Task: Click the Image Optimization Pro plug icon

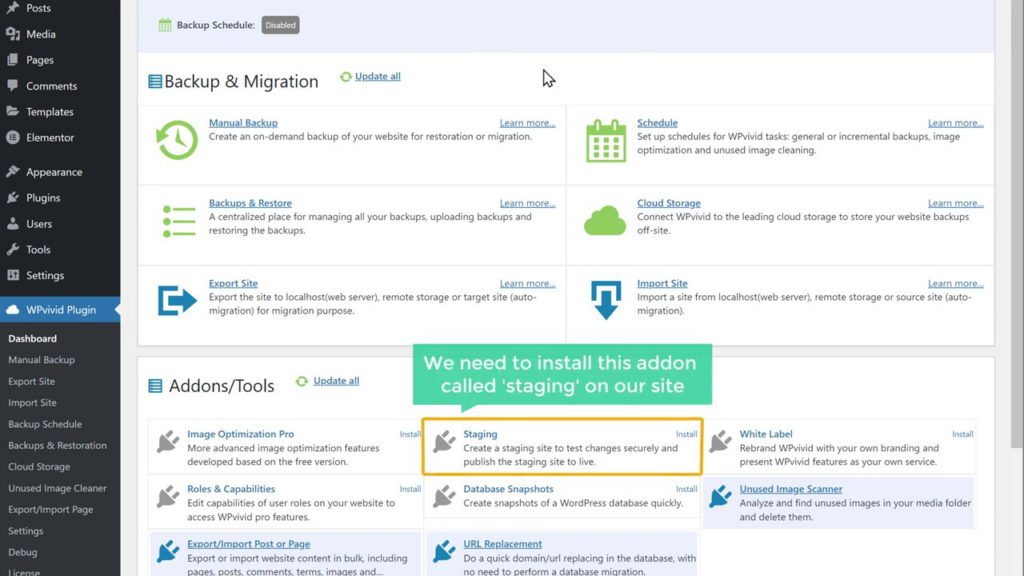Action: pyautogui.click(x=168, y=441)
